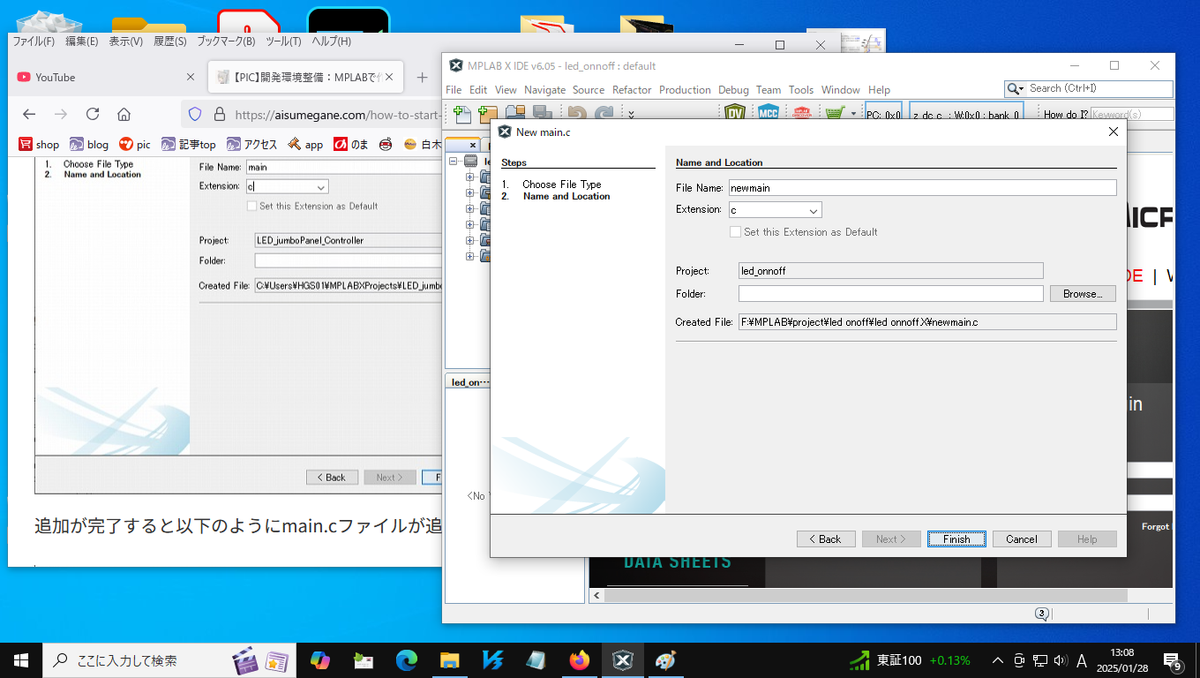Viewport: 1200px width, 678px height.
Task: Click the MPLAB Discover DV toolbar icon
Action: (x=735, y=114)
